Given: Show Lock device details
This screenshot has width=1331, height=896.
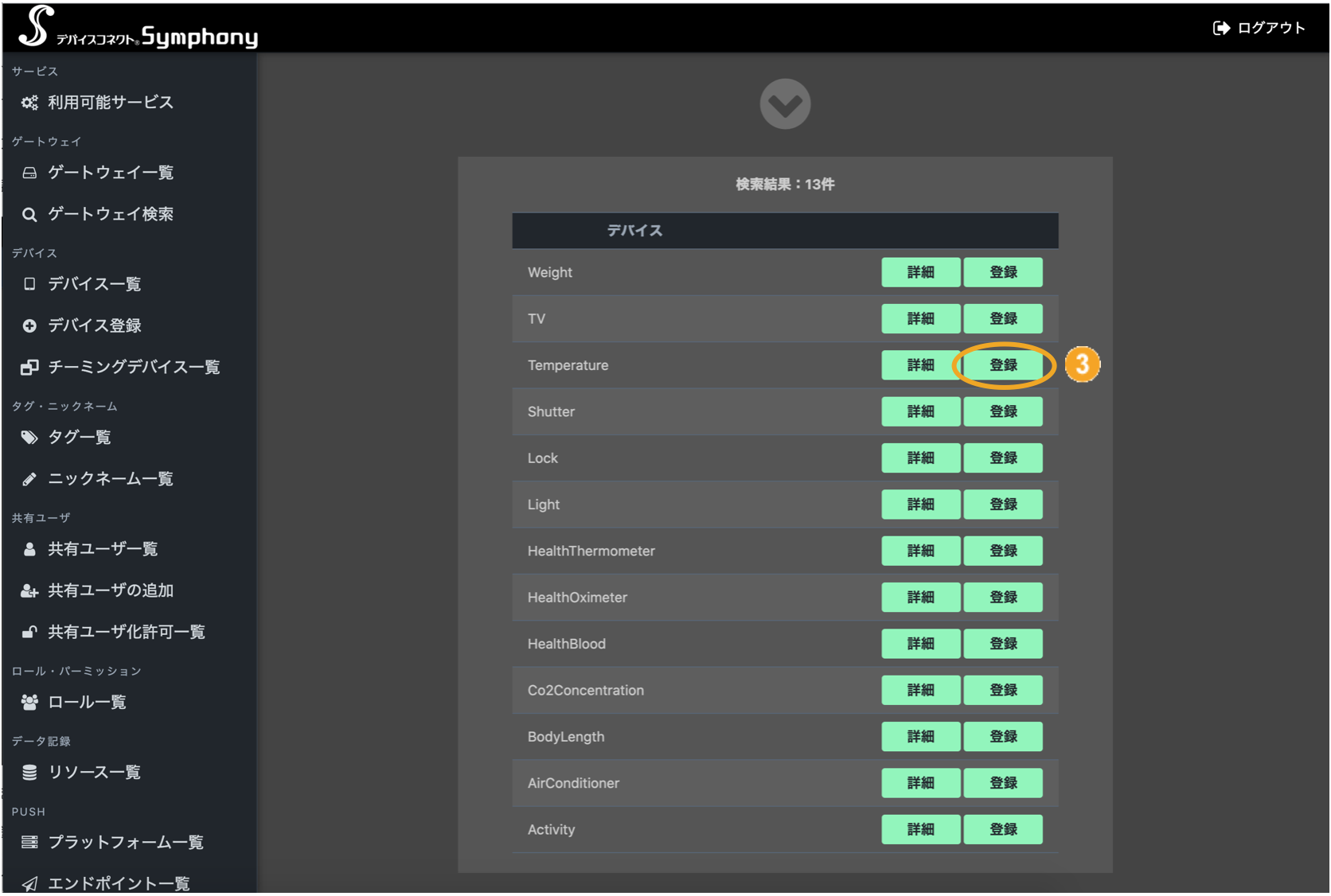Looking at the screenshot, I should [x=920, y=458].
